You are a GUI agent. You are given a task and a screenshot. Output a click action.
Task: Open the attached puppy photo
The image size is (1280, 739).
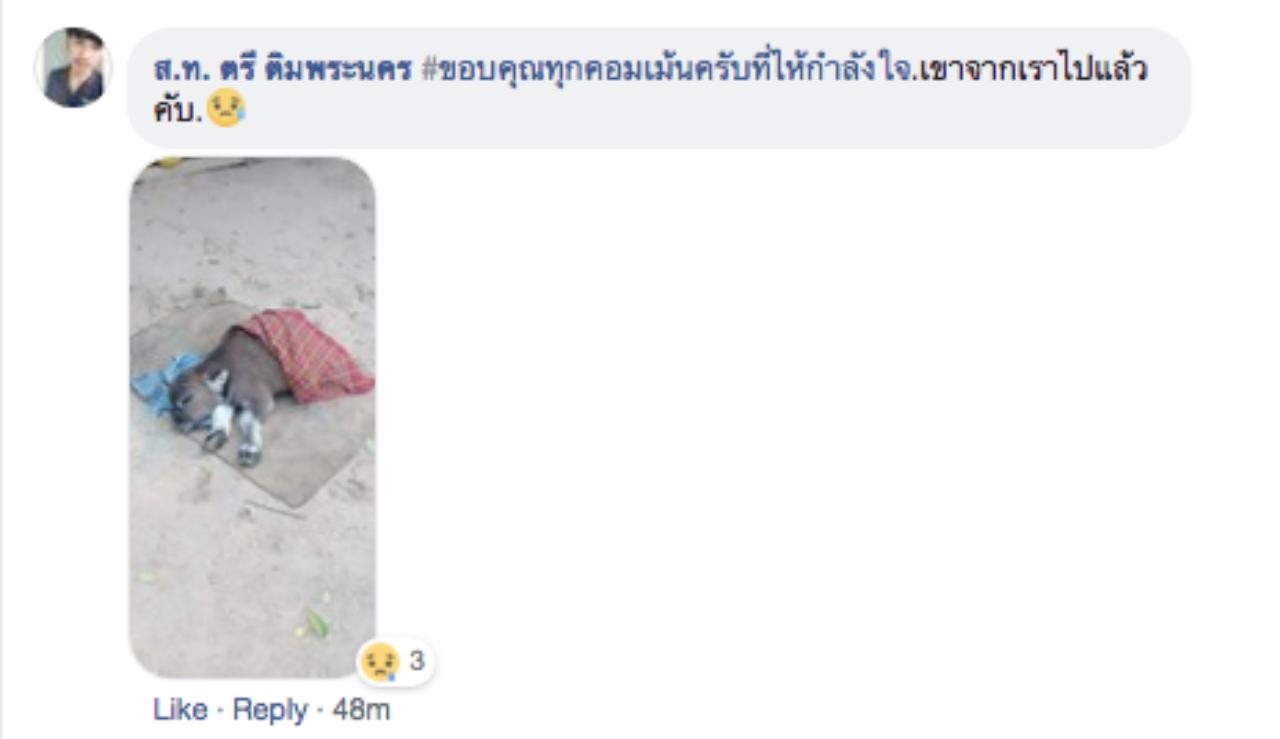pos(252,417)
